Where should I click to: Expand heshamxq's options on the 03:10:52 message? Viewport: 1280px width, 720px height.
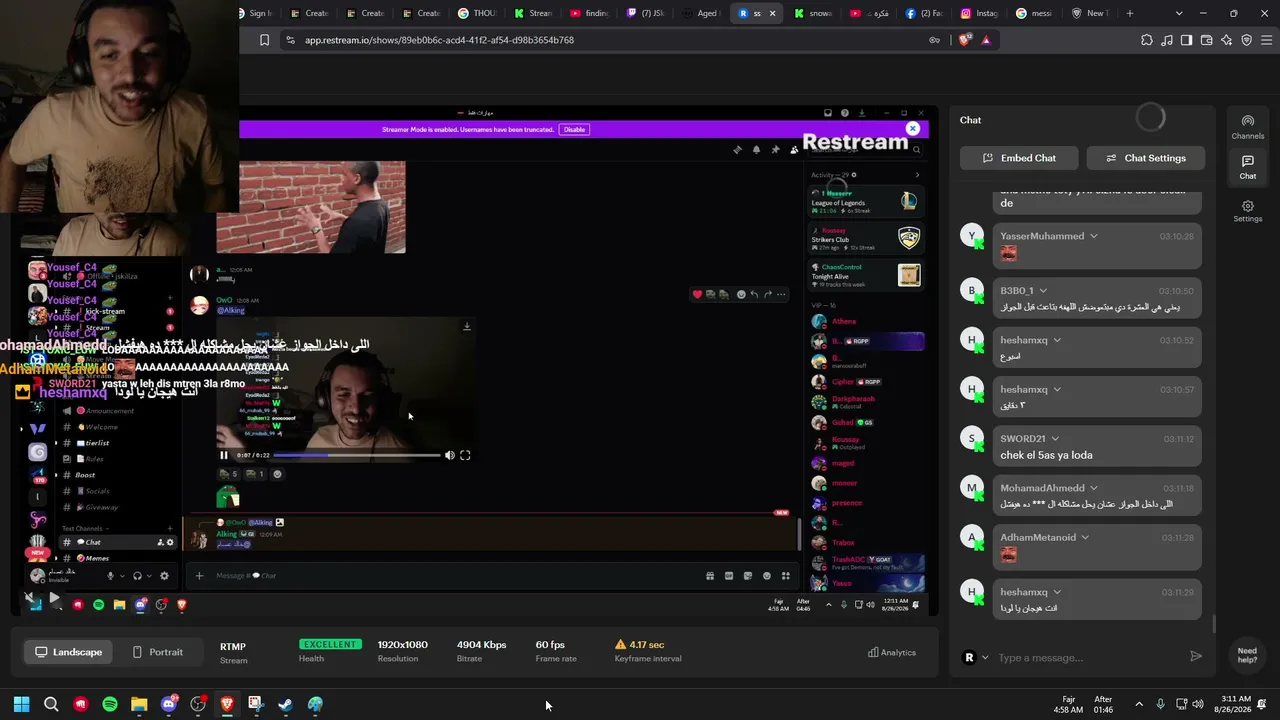(x=1057, y=340)
